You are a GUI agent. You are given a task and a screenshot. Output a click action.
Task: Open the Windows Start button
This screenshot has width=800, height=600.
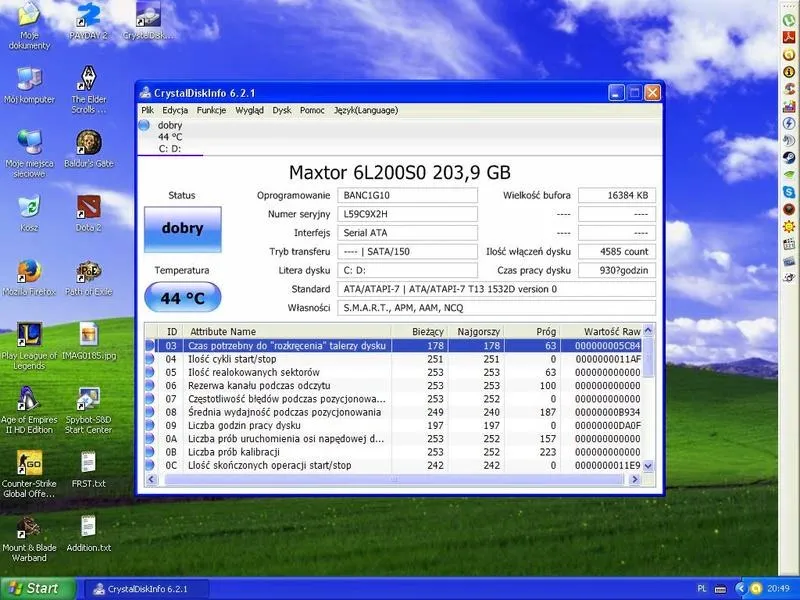pyautogui.click(x=37, y=589)
